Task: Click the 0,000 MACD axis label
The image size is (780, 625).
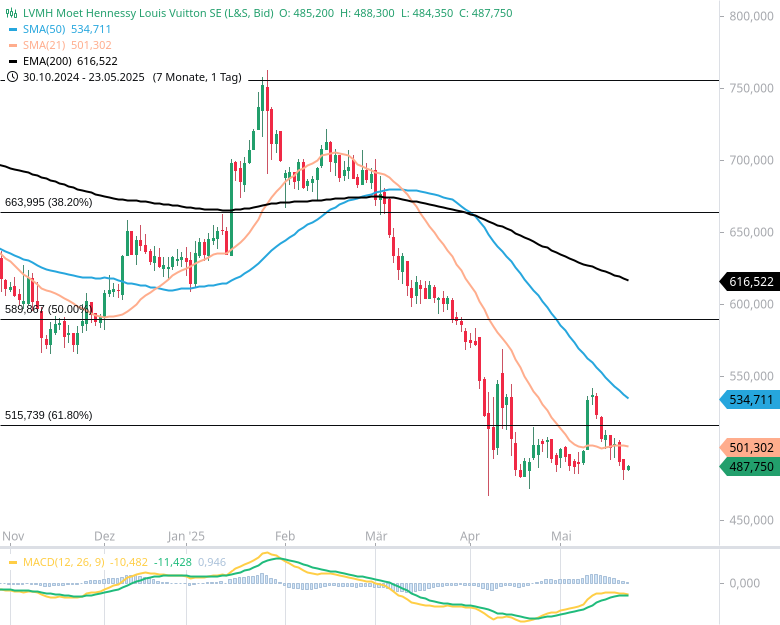Action: click(x=744, y=583)
